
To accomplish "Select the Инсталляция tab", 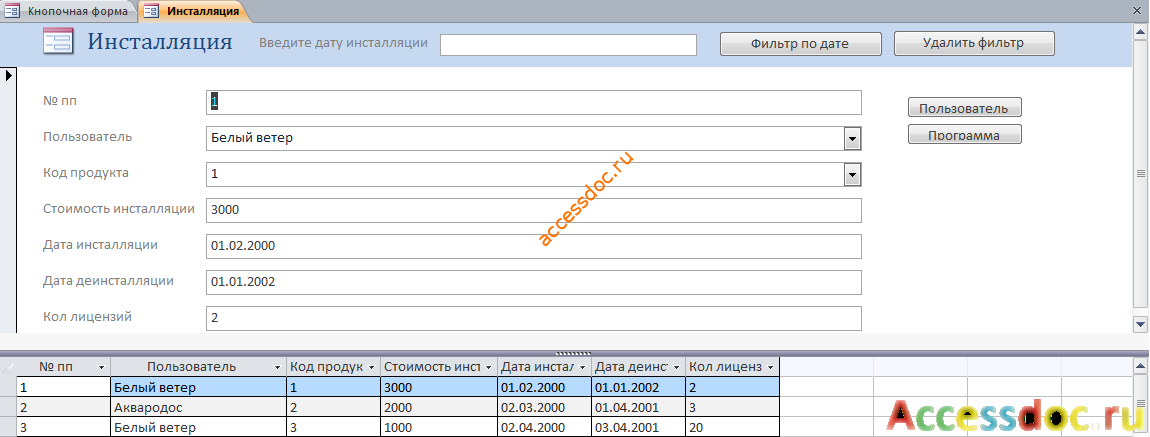I will click(194, 11).
